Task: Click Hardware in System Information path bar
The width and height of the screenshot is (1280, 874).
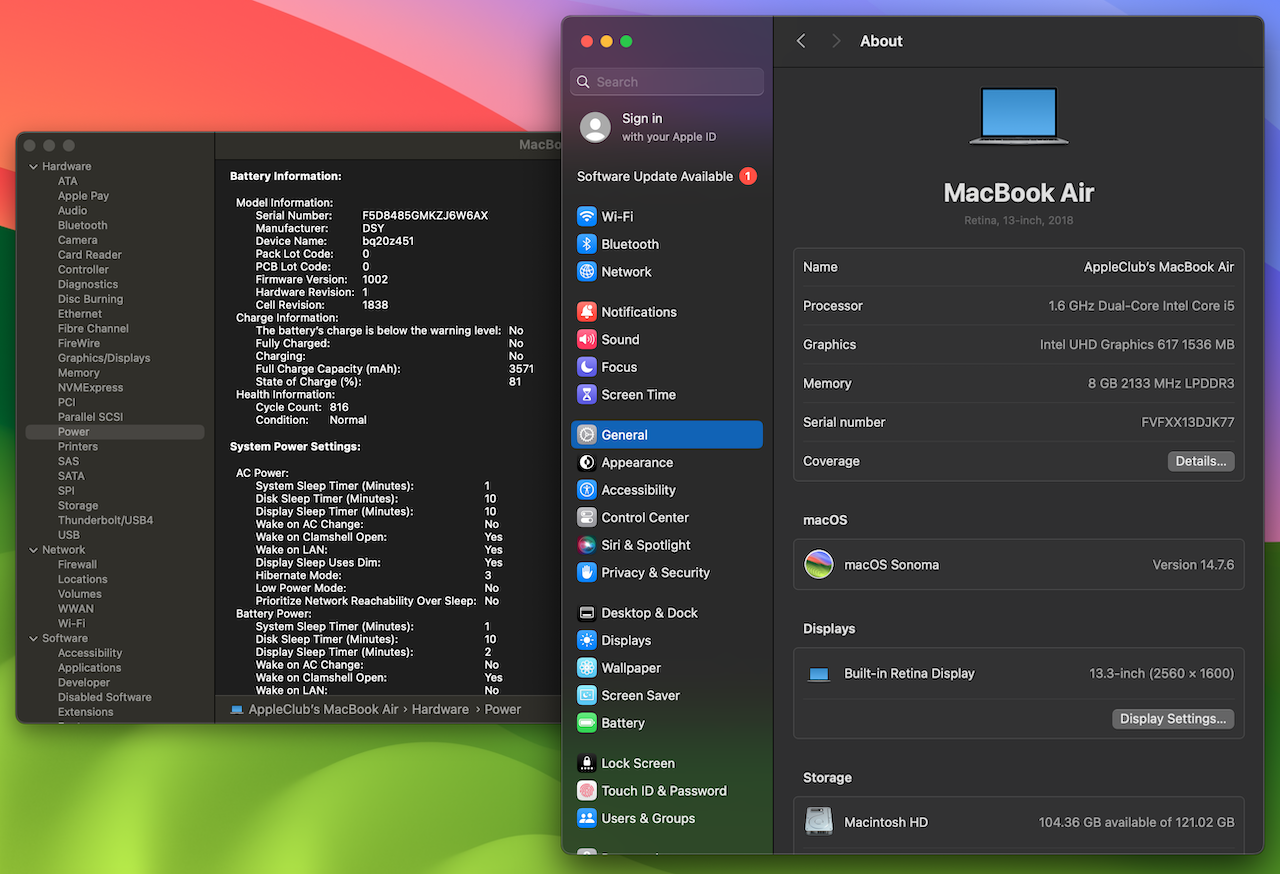Action: tap(440, 709)
